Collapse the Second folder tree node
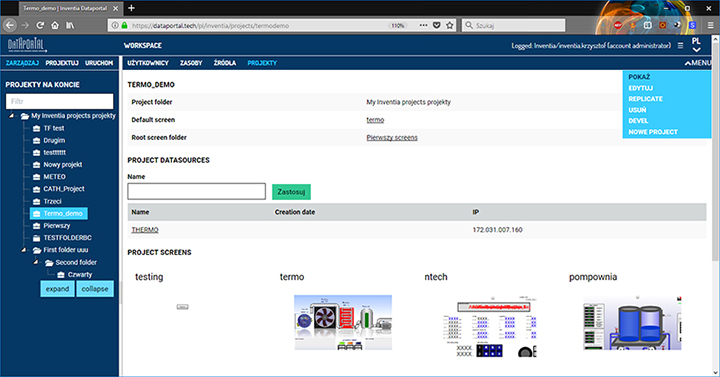 click(36, 262)
